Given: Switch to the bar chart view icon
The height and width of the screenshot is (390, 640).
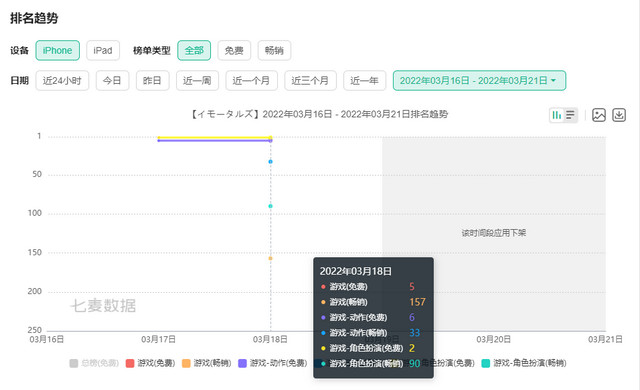Looking at the screenshot, I should (x=557, y=115).
